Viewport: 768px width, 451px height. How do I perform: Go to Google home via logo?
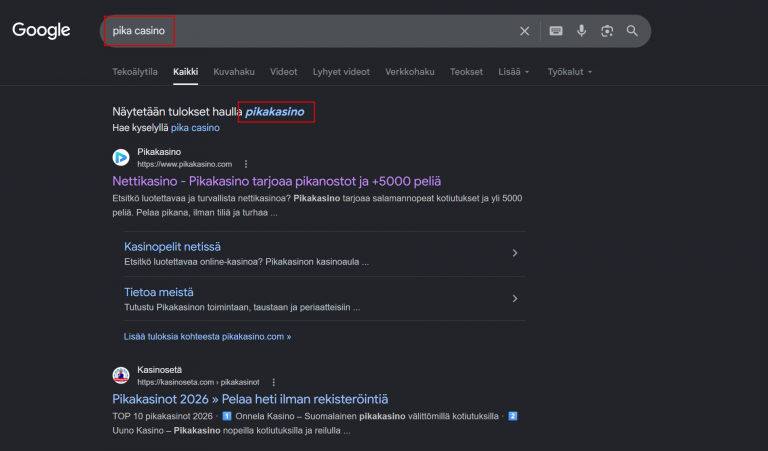click(41, 31)
